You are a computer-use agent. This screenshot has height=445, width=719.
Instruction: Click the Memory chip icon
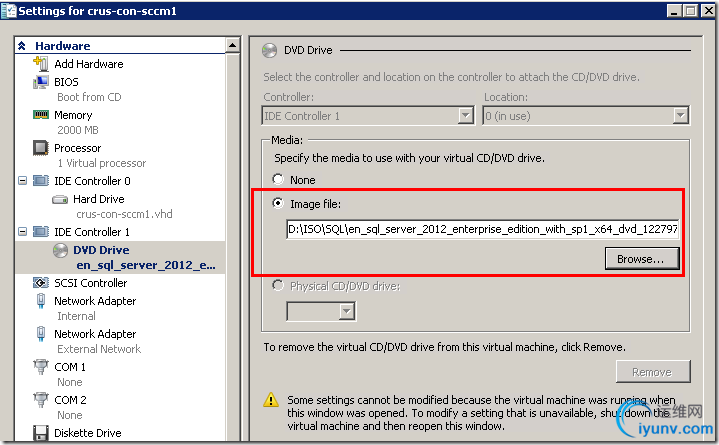[x=41, y=114]
